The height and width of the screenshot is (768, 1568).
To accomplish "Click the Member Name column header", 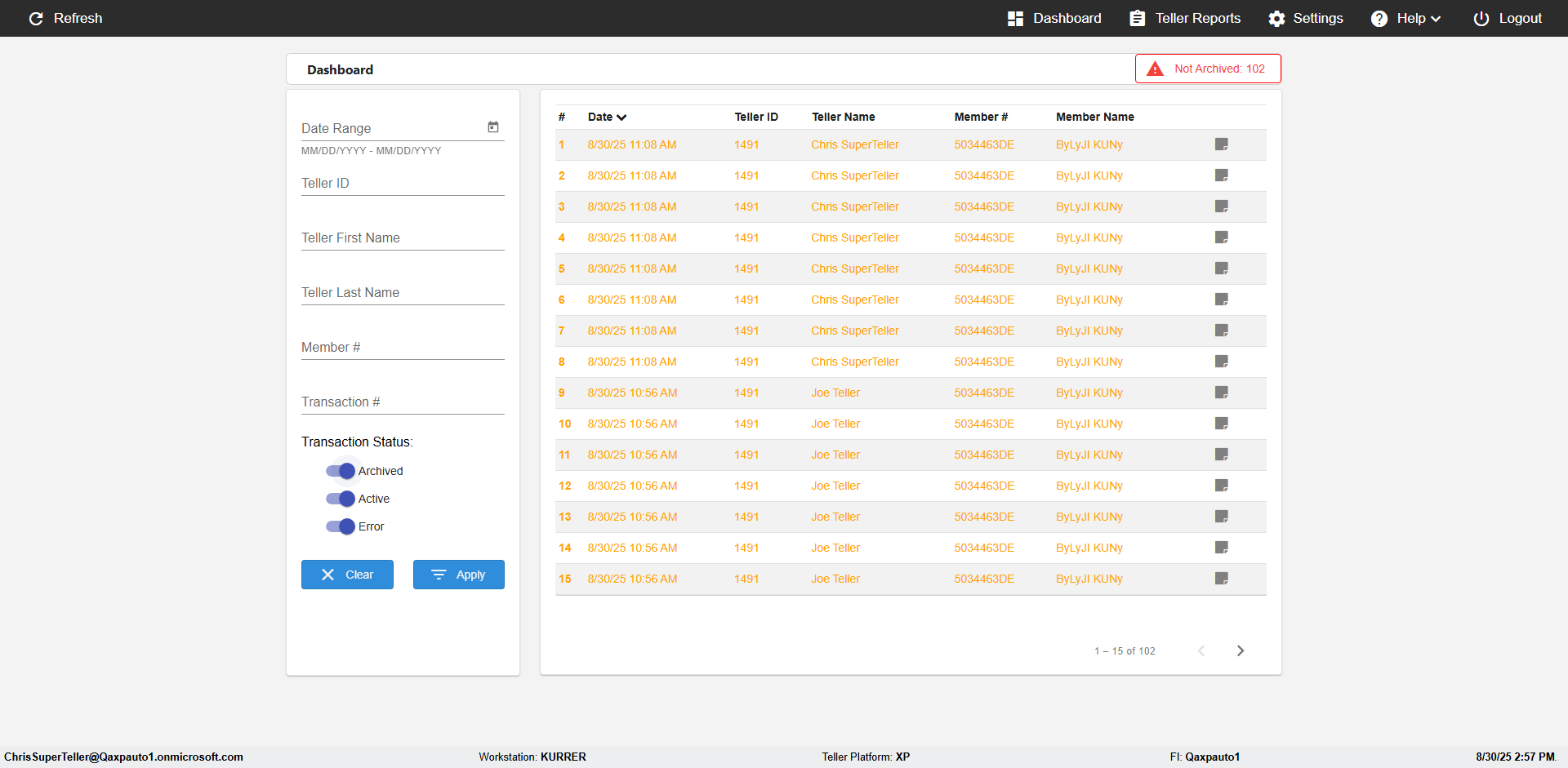I will coord(1094,117).
